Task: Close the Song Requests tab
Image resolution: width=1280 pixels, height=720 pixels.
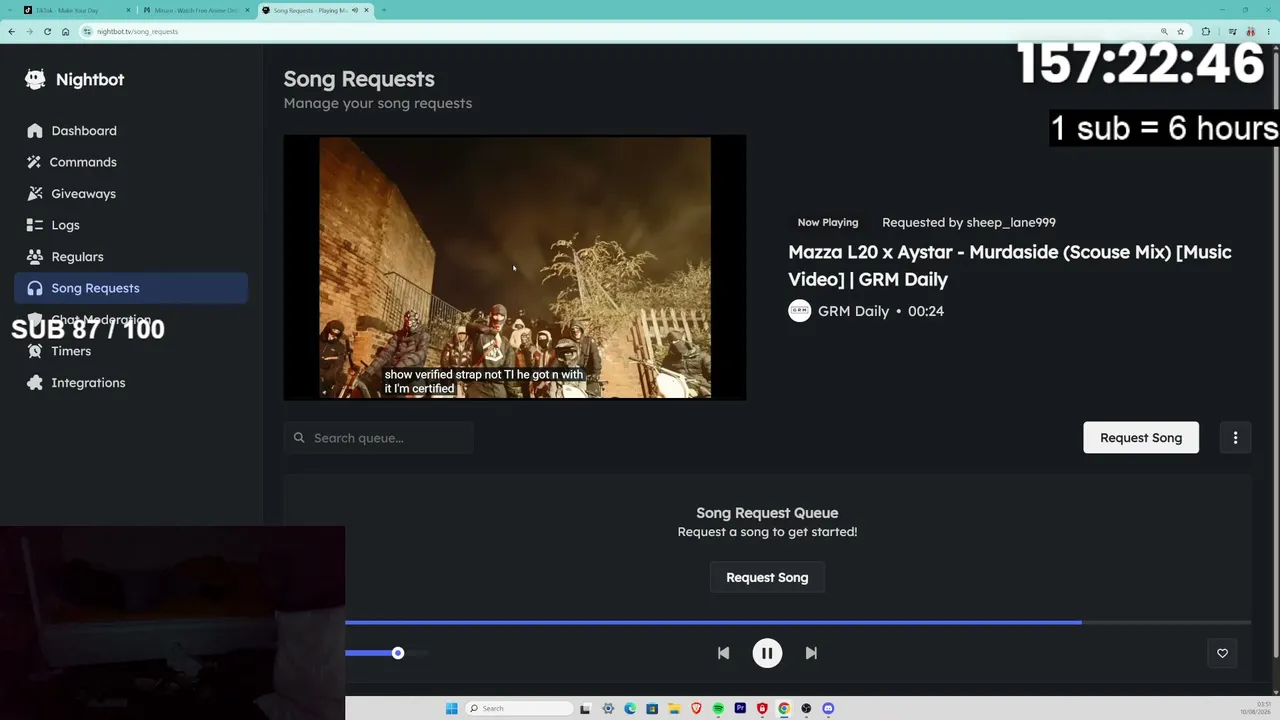Action: (366, 10)
